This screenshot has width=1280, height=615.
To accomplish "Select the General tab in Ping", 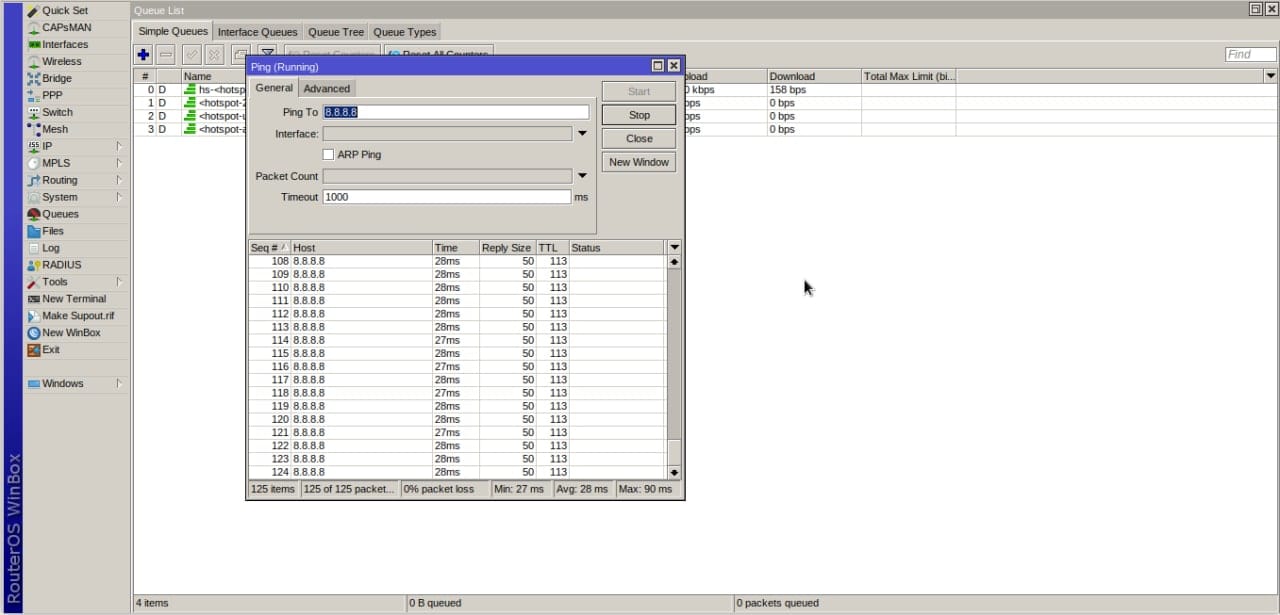I will point(273,88).
